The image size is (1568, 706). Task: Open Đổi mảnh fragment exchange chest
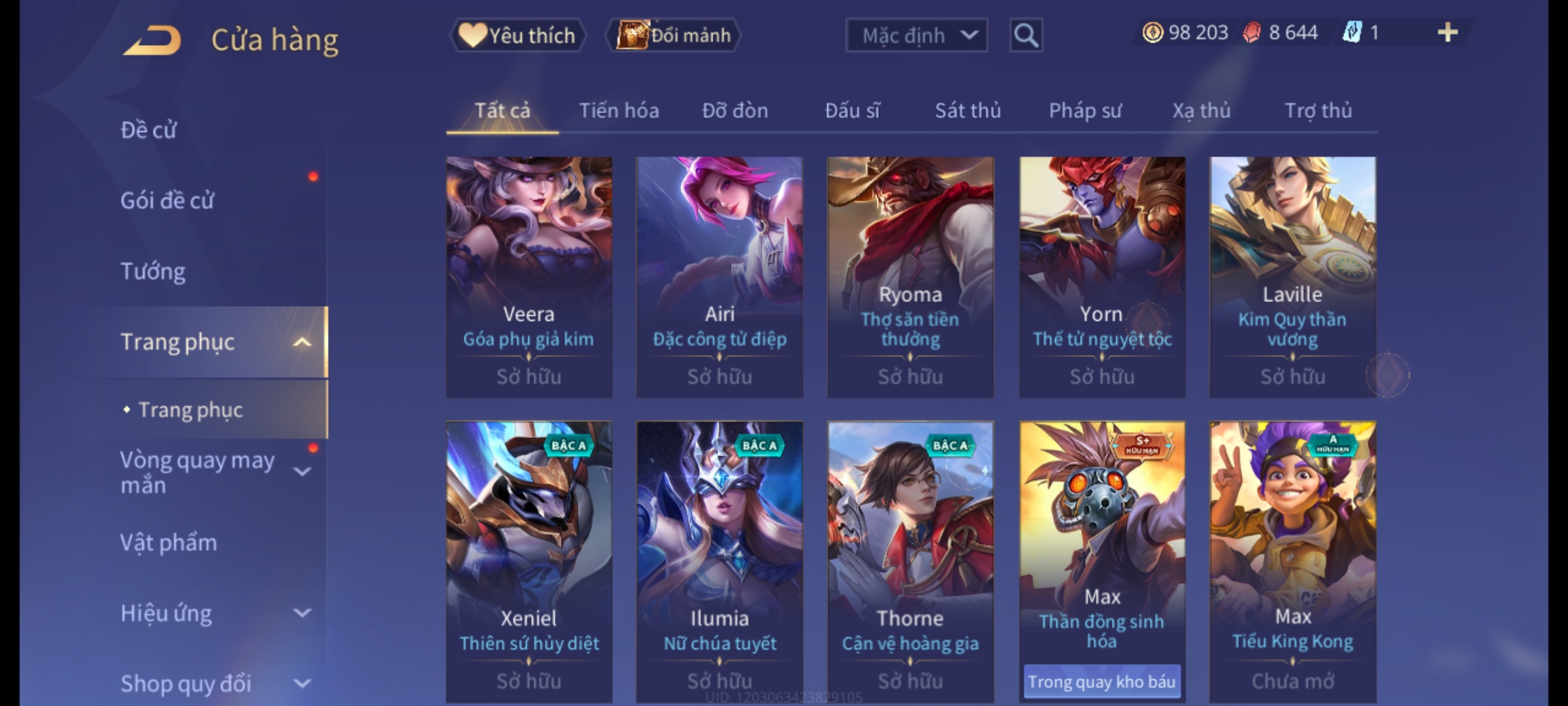(x=674, y=35)
